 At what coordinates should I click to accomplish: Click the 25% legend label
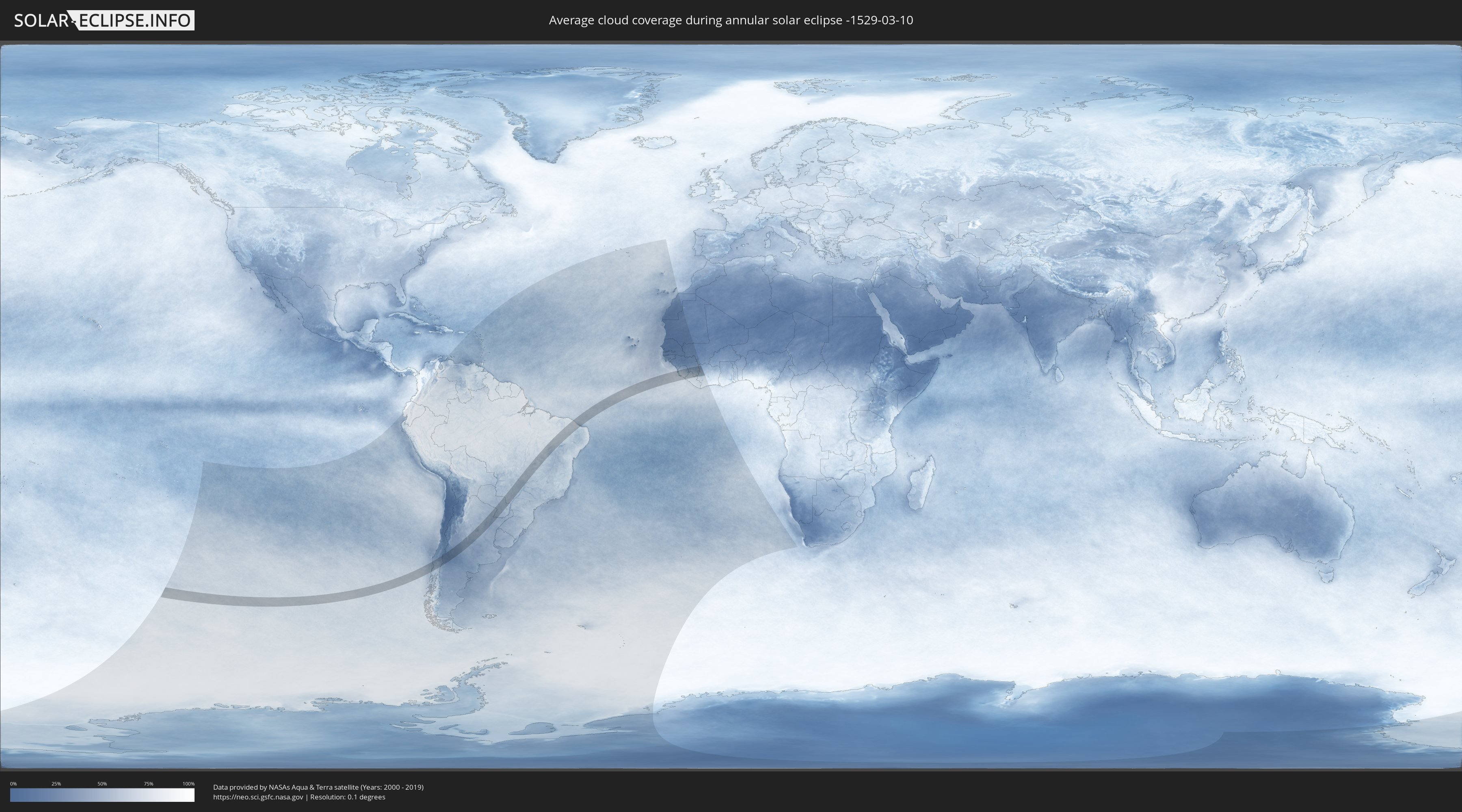tap(56, 784)
